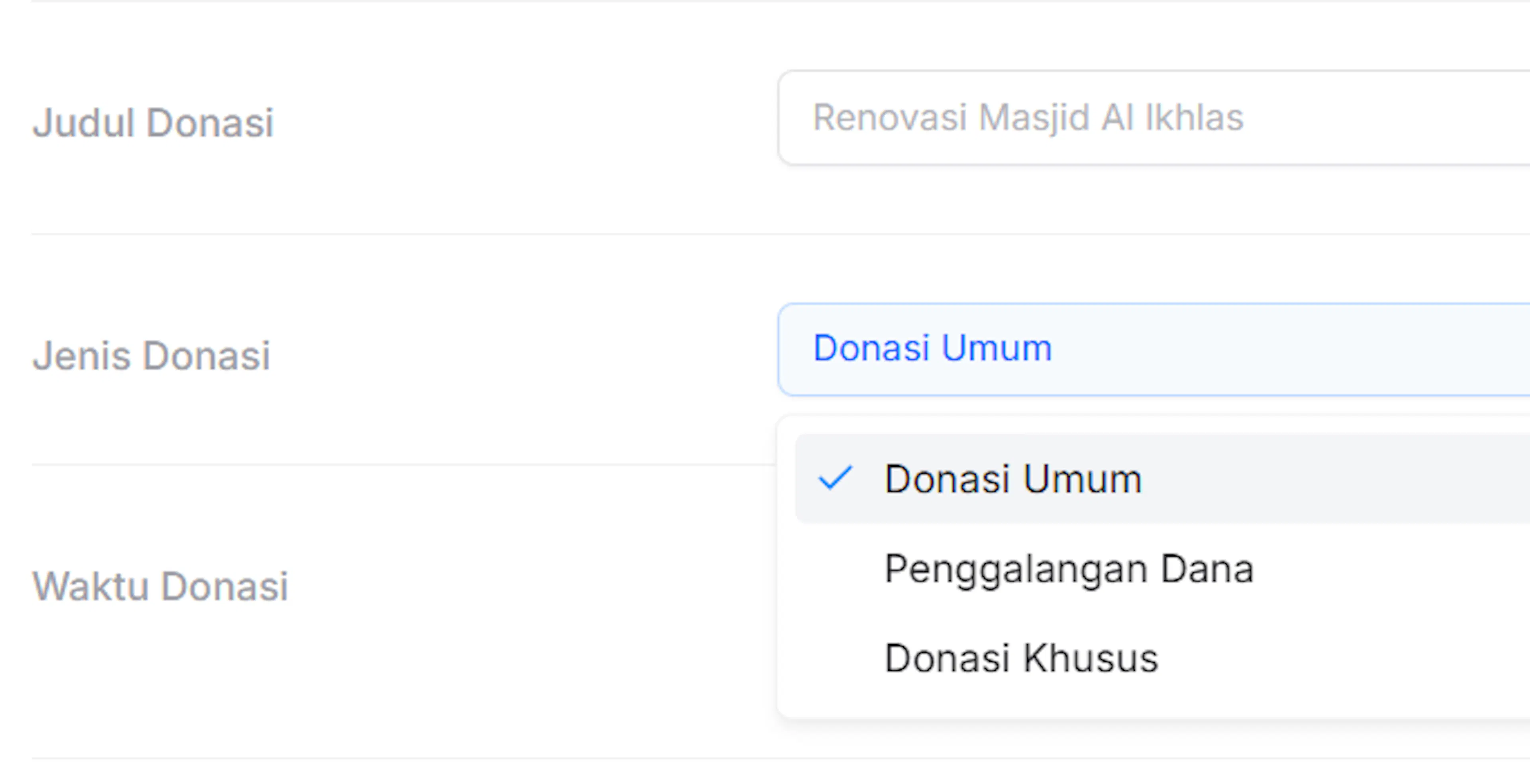
Task: Click the Judul Donasi label
Action: [x=153, y=122]
